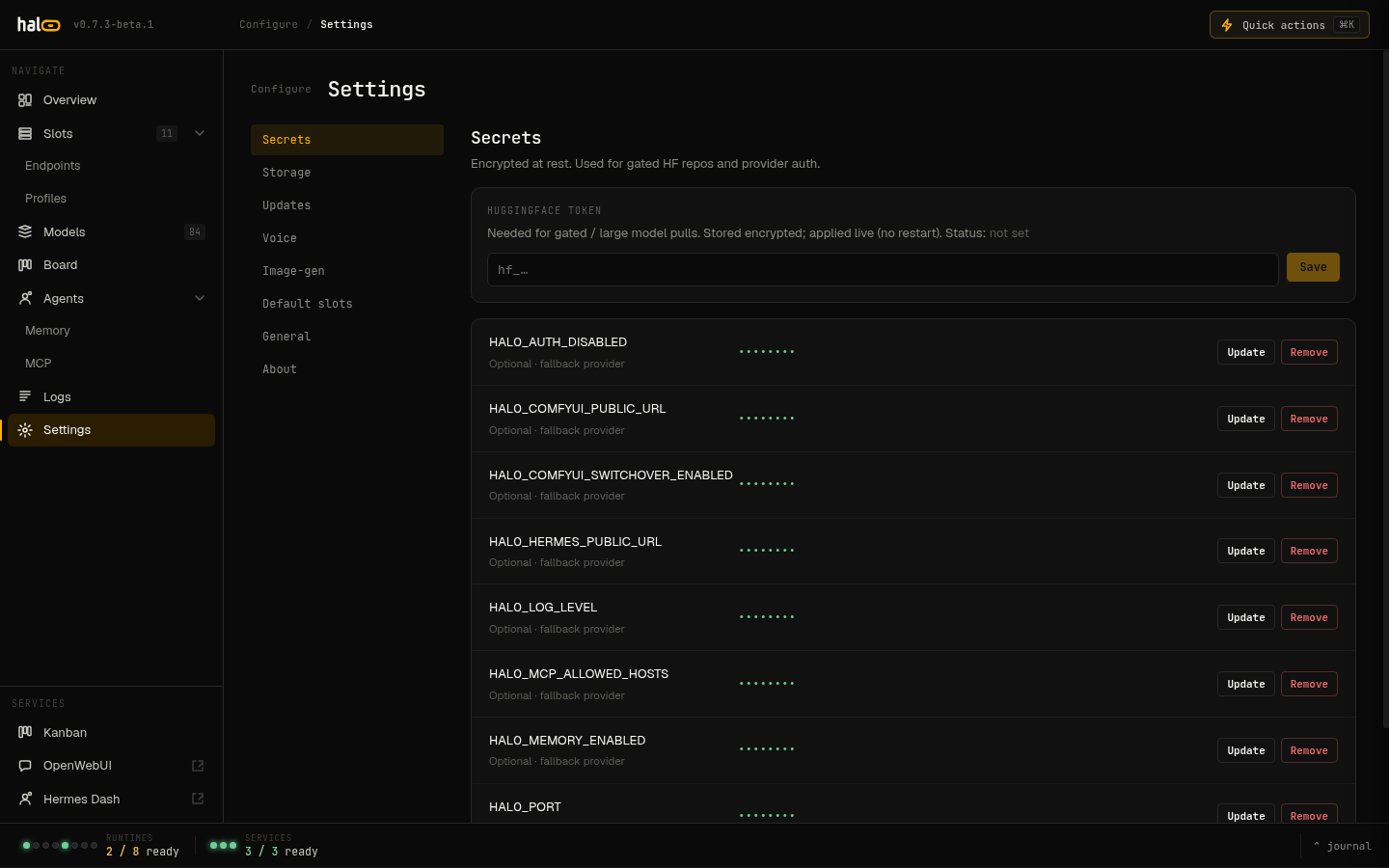
Task: Update HALO_AUTH_DISABLED secret
Action: pos(1246,352)
